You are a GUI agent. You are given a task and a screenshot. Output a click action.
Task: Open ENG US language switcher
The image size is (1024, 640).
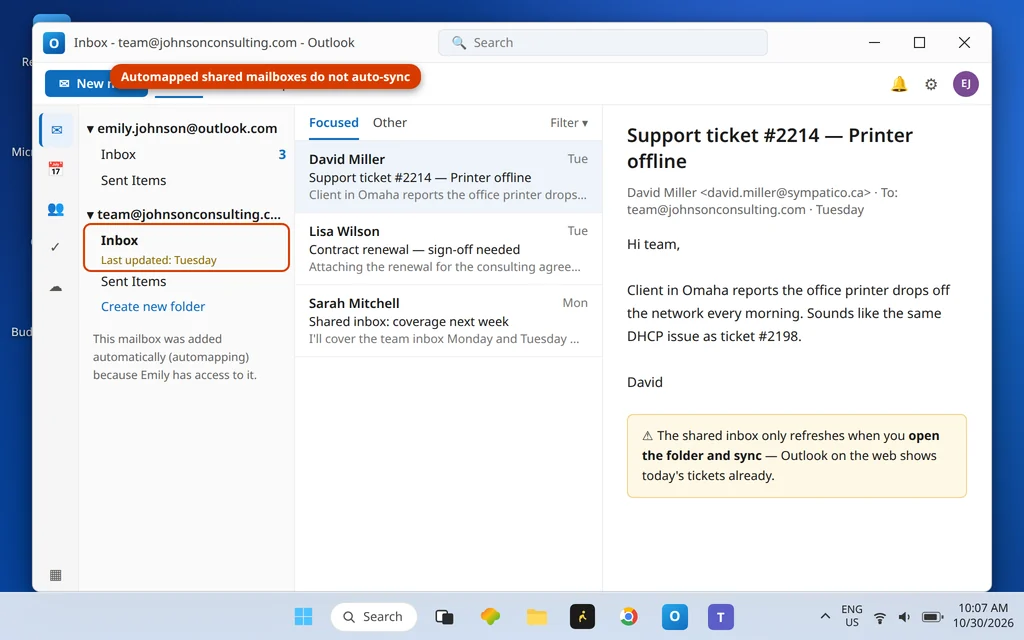click(852, 616)
